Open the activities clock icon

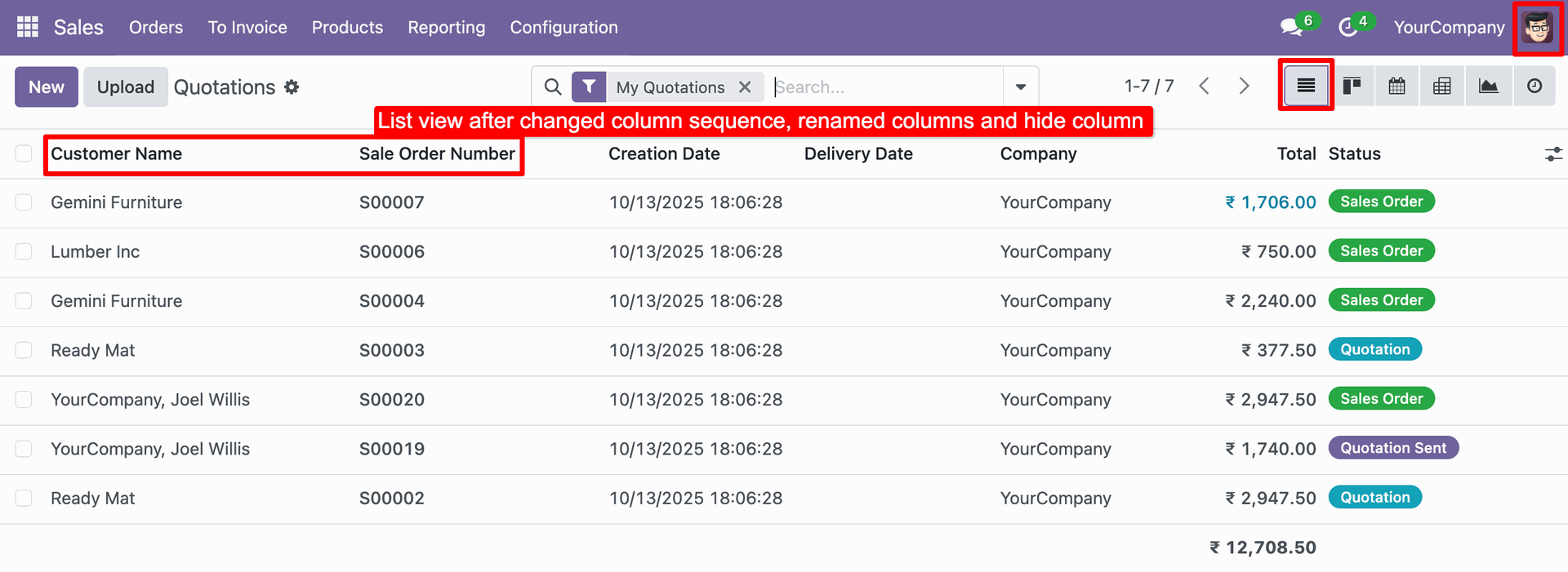click(1347, 27)
